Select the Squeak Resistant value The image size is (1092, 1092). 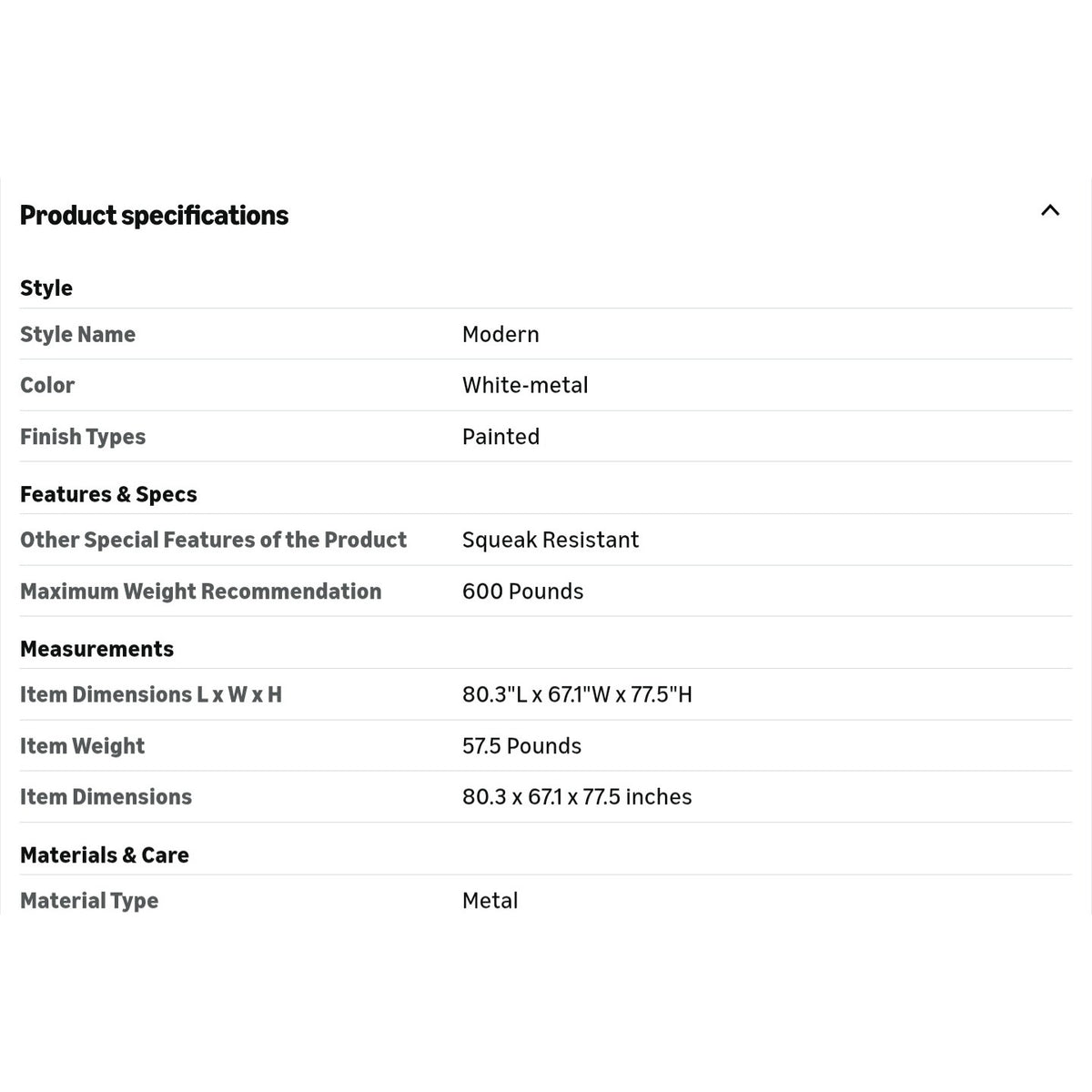(x=551, y=540)
